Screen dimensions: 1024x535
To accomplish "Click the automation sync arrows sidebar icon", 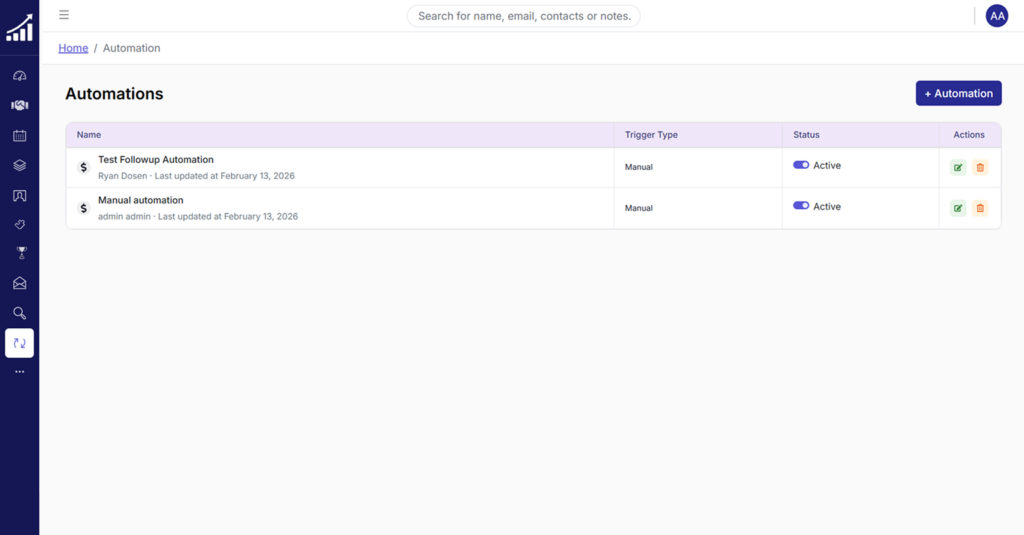I will (19, 343).
